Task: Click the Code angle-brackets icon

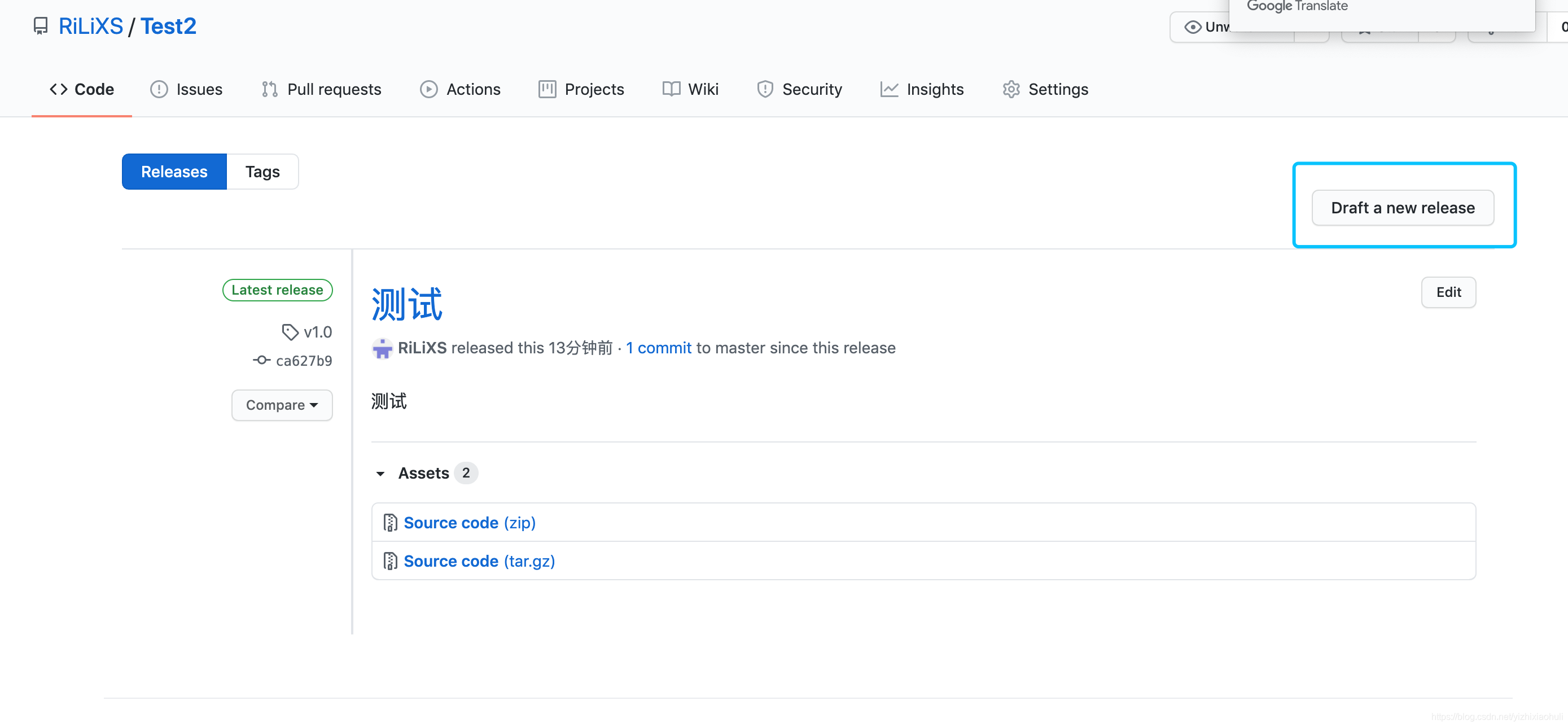Action: point(59,90)
